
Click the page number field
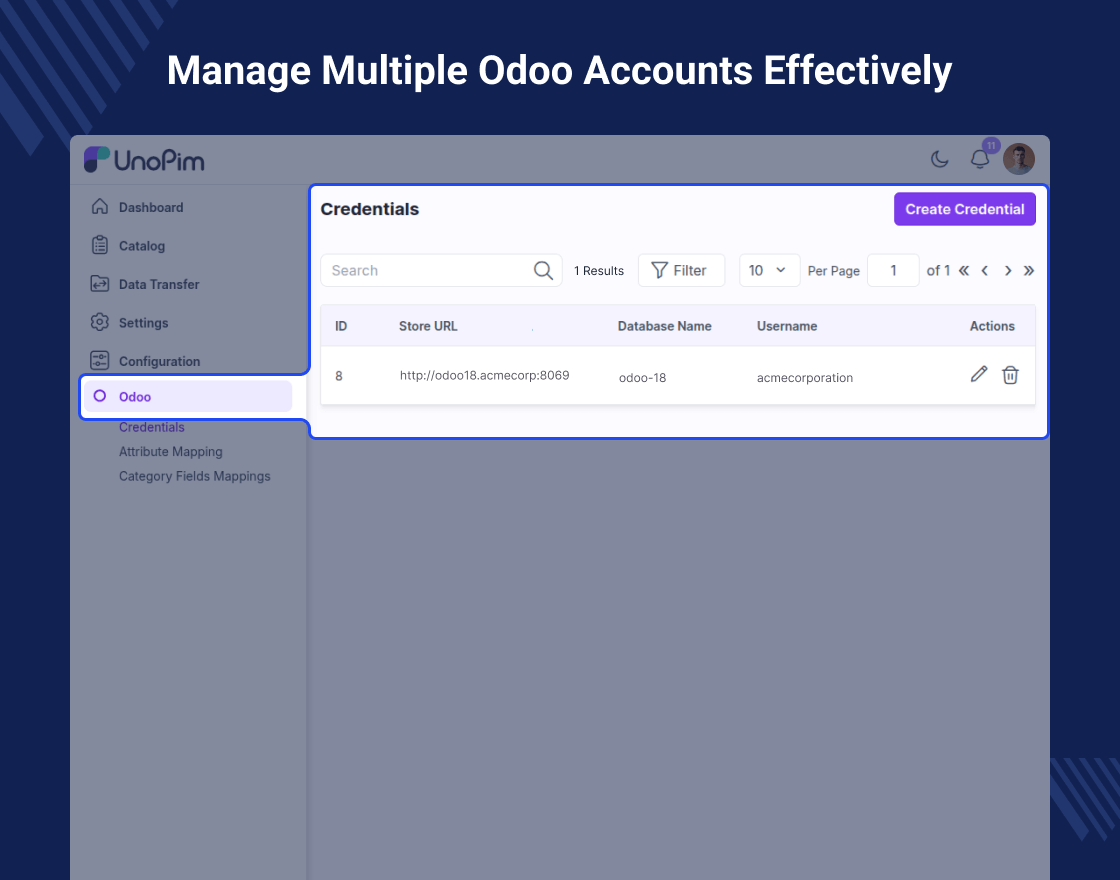[893, 271]
